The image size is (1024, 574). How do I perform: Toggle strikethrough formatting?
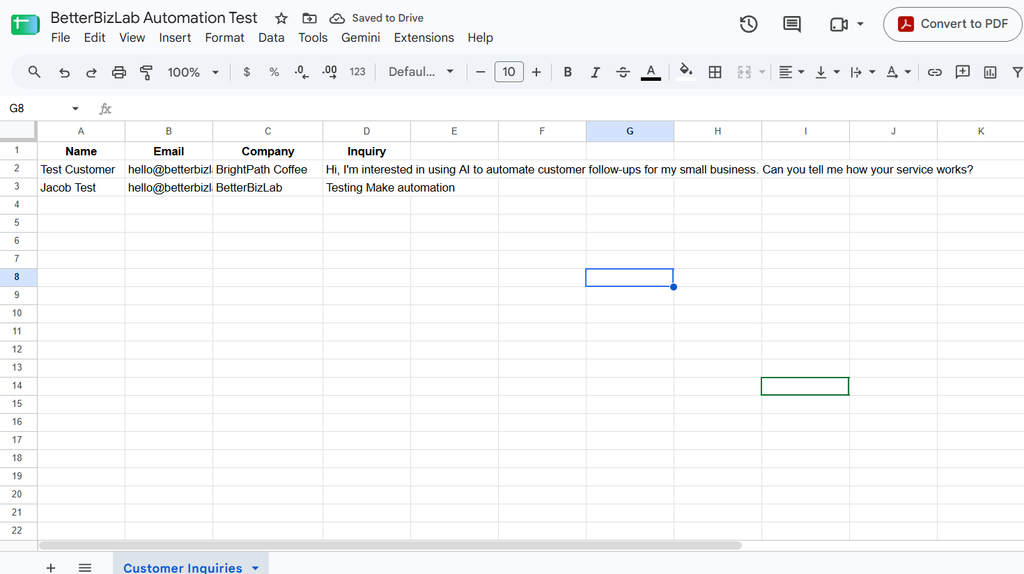[x=623, y=72]
